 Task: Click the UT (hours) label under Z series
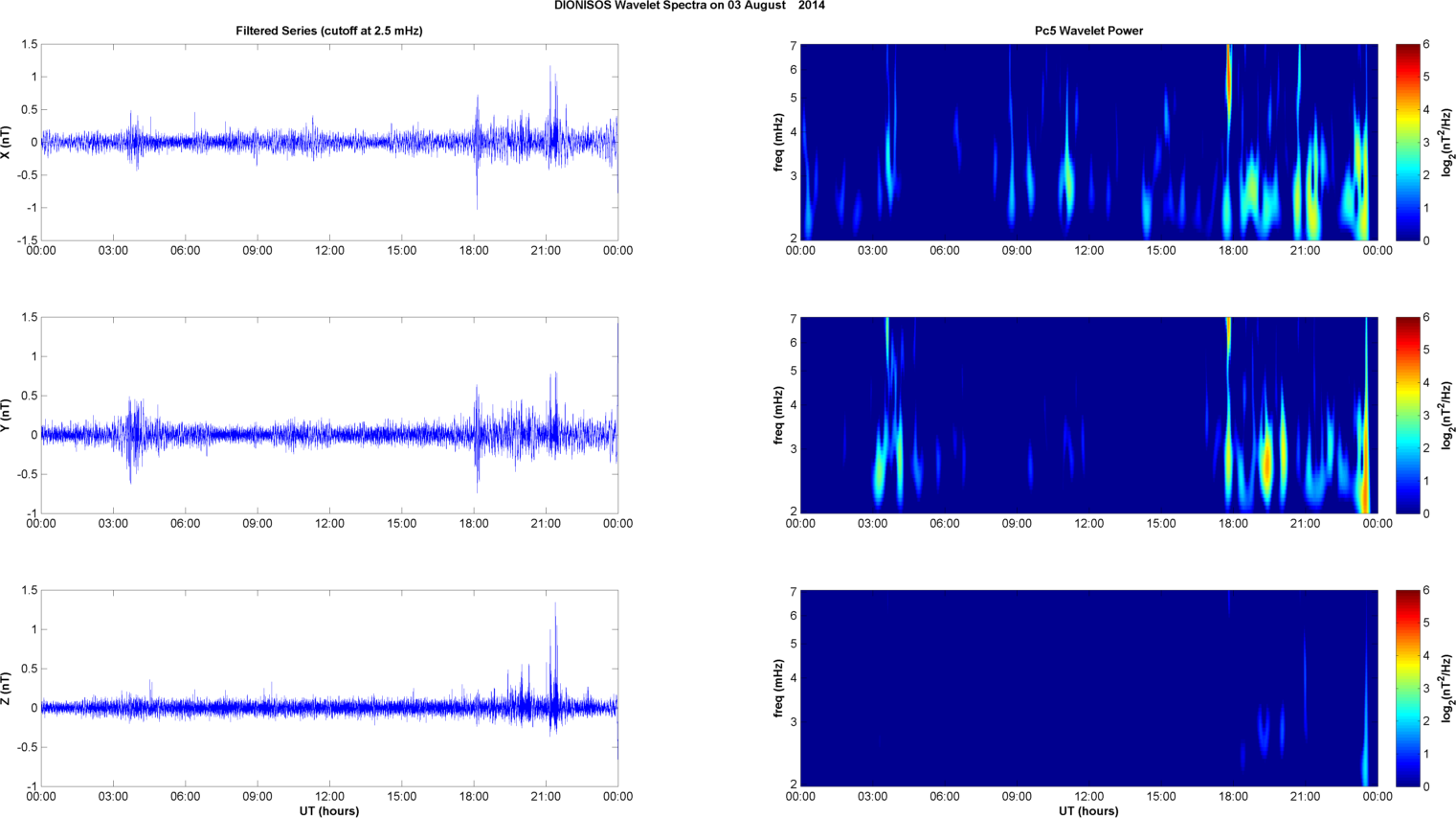(329, 811)
